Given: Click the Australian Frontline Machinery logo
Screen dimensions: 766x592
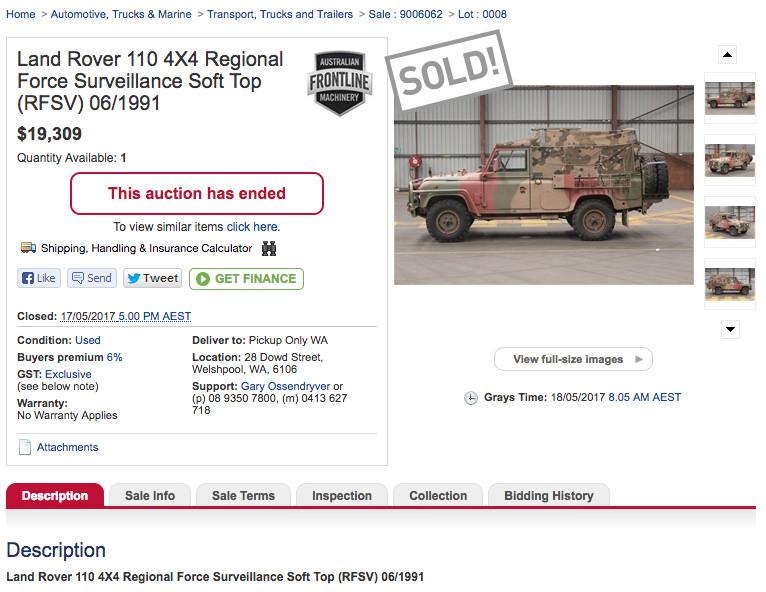Looking at the screenshot, I should click(340, 83).
